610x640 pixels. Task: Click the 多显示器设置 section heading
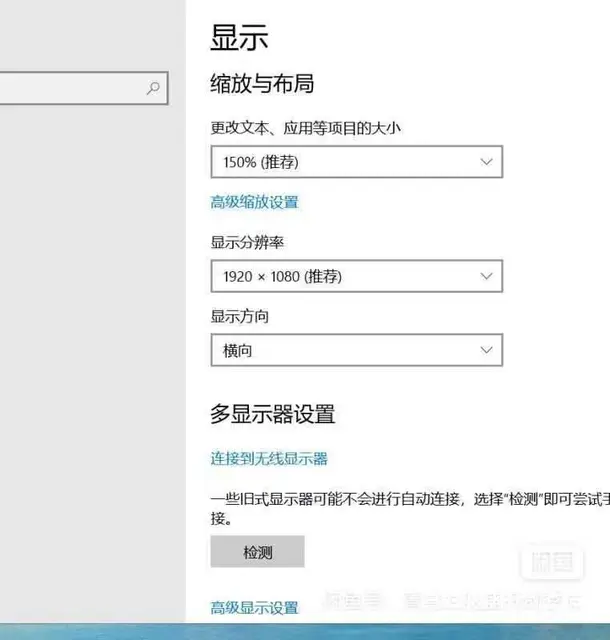click(x=273, y=414)
